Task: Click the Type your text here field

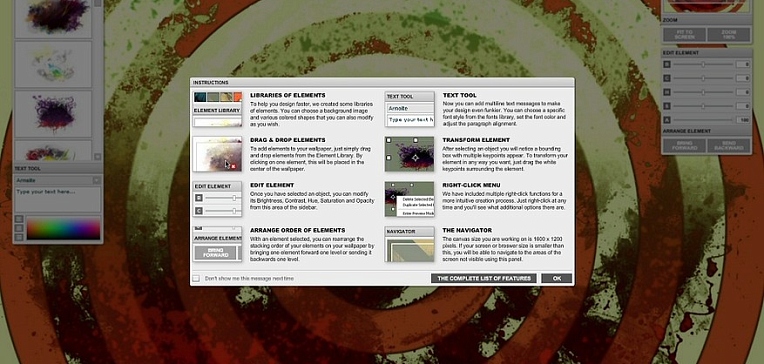Action: coord(57,199)
